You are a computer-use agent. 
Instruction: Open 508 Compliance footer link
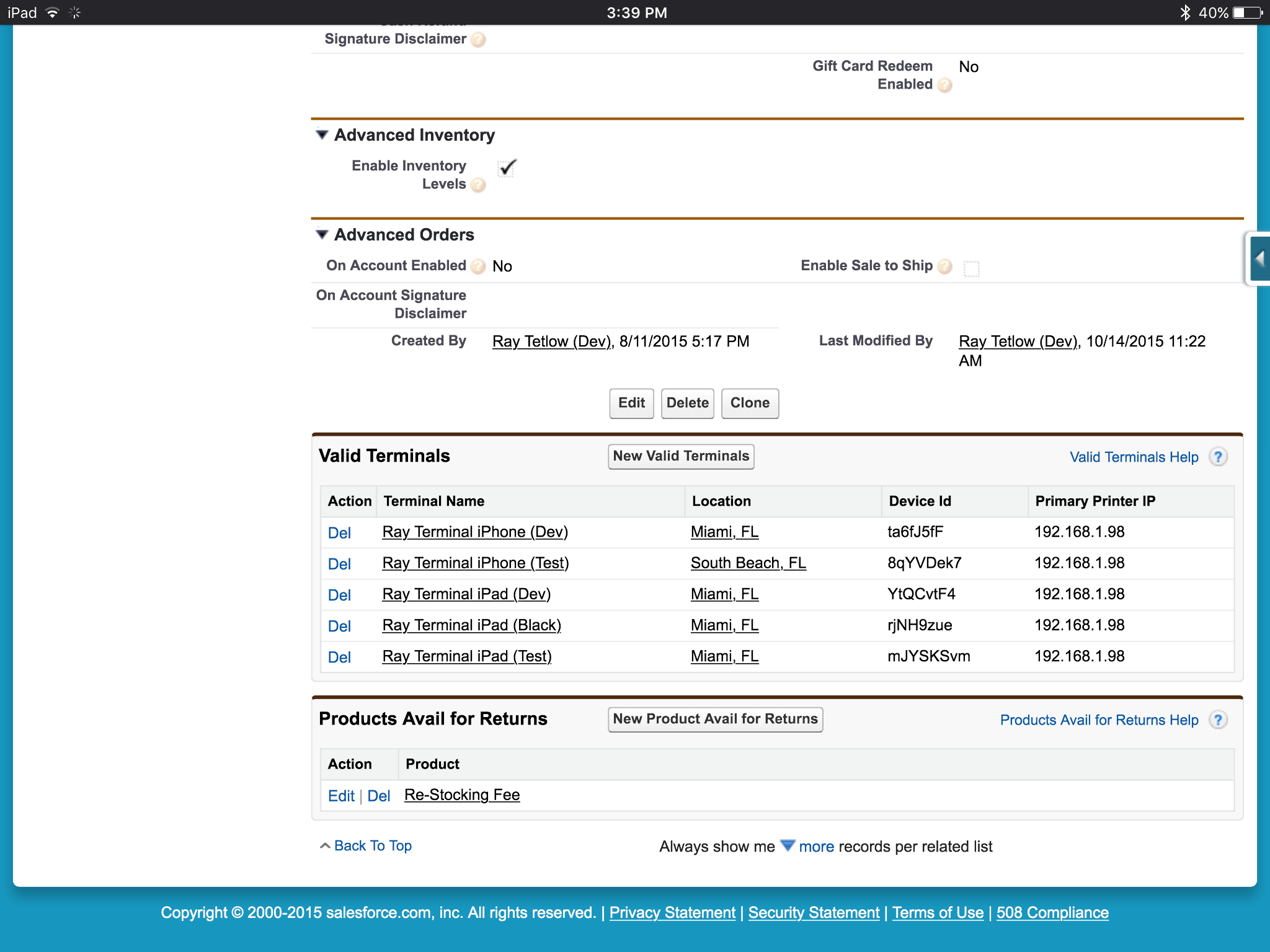click(x=1052, y=913)
